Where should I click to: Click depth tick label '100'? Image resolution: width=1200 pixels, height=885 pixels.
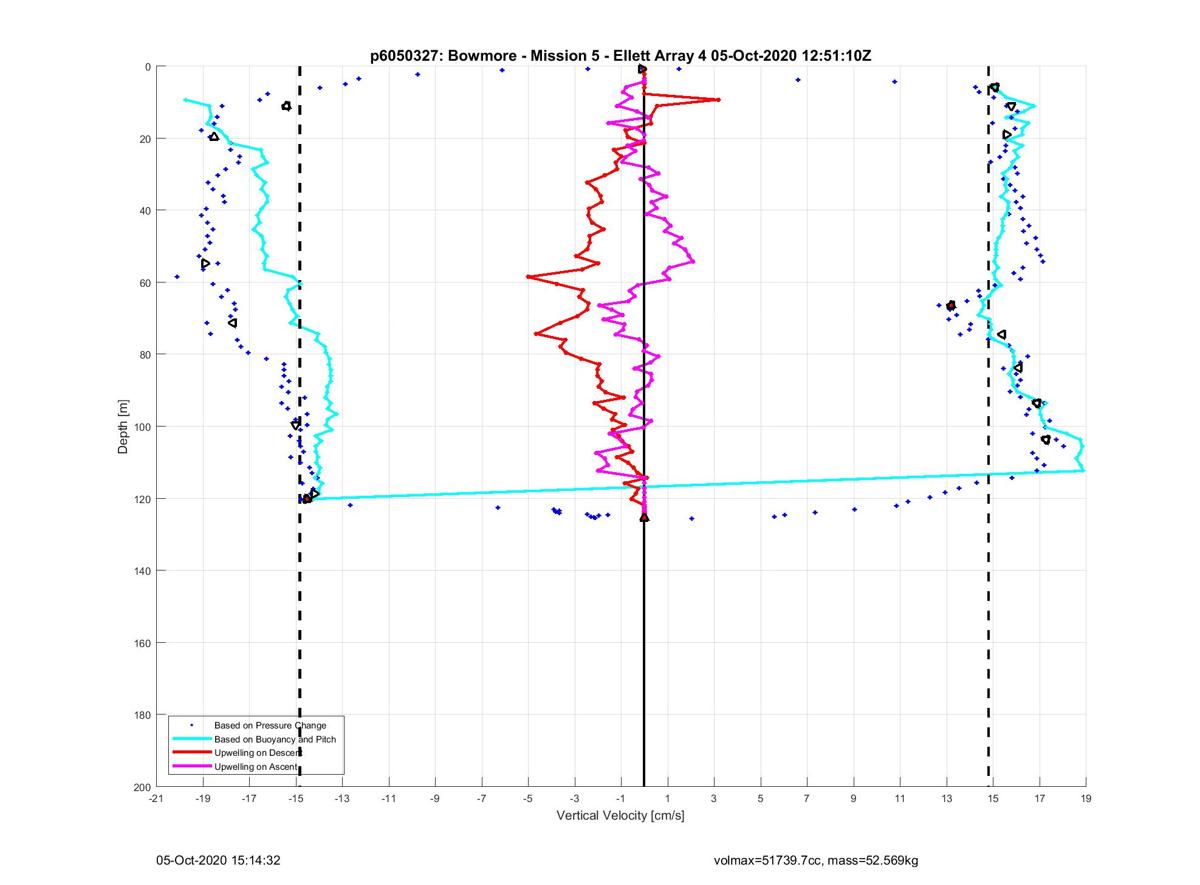(x=142, y=427)
